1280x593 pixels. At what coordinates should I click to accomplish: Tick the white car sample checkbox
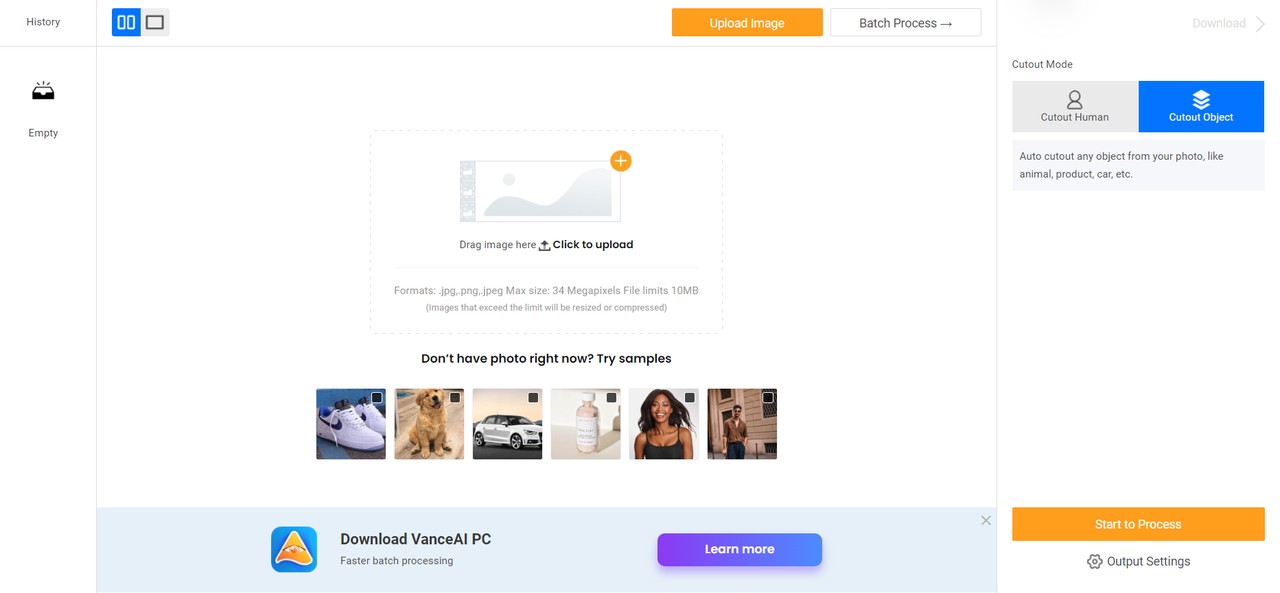pyautogui.click(x=533, y=397)
